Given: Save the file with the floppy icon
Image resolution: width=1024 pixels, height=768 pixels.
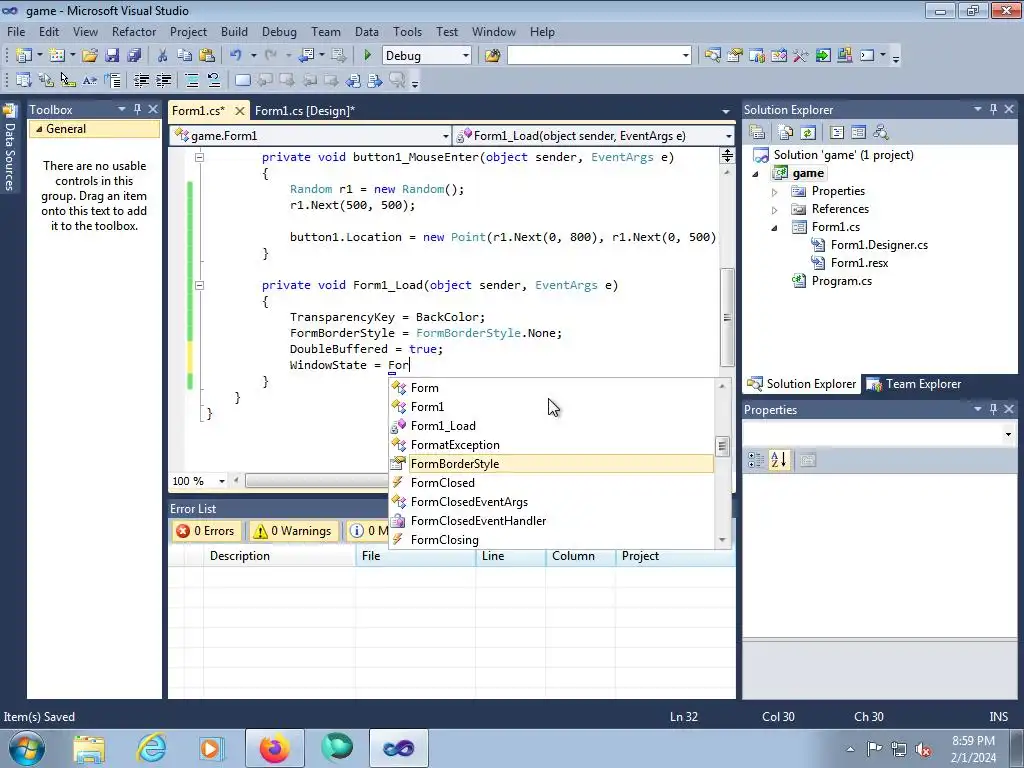Looking at the screenshot, I should 112,56.
